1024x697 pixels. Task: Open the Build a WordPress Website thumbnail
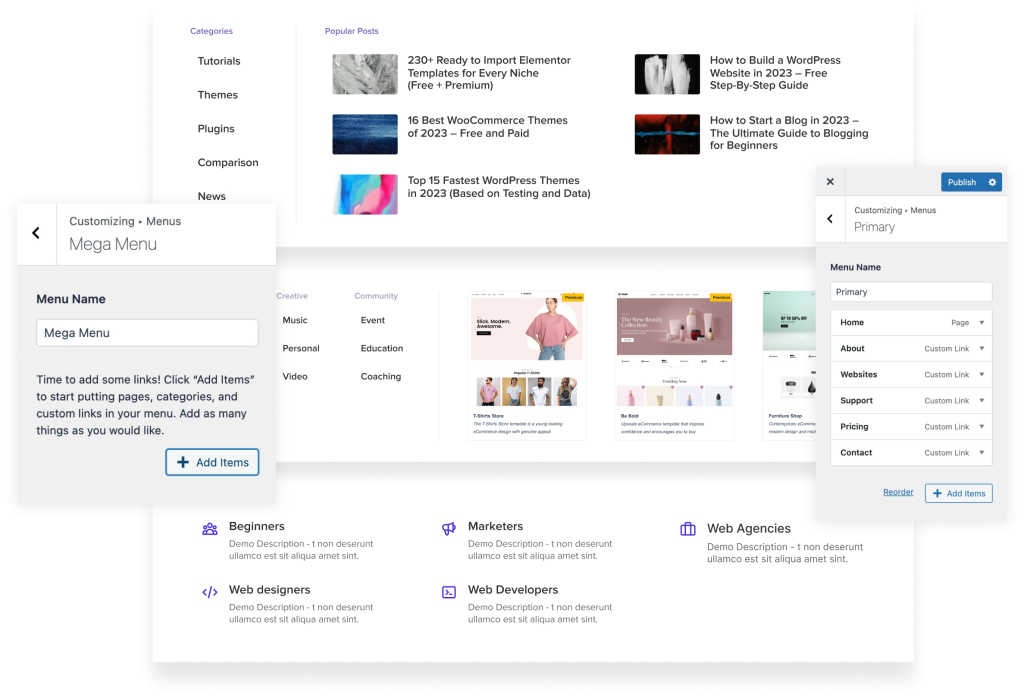point(667,74)
